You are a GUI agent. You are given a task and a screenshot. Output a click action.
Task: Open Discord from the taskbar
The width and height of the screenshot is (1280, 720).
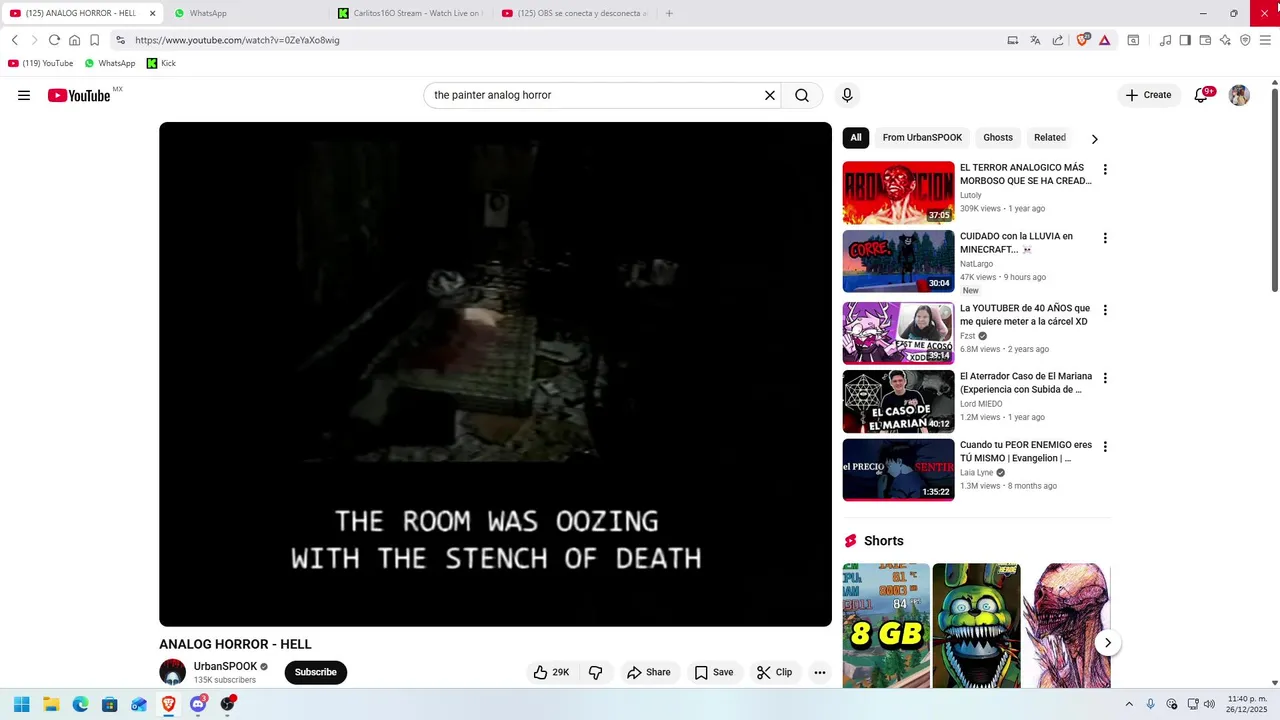point(198,704)
